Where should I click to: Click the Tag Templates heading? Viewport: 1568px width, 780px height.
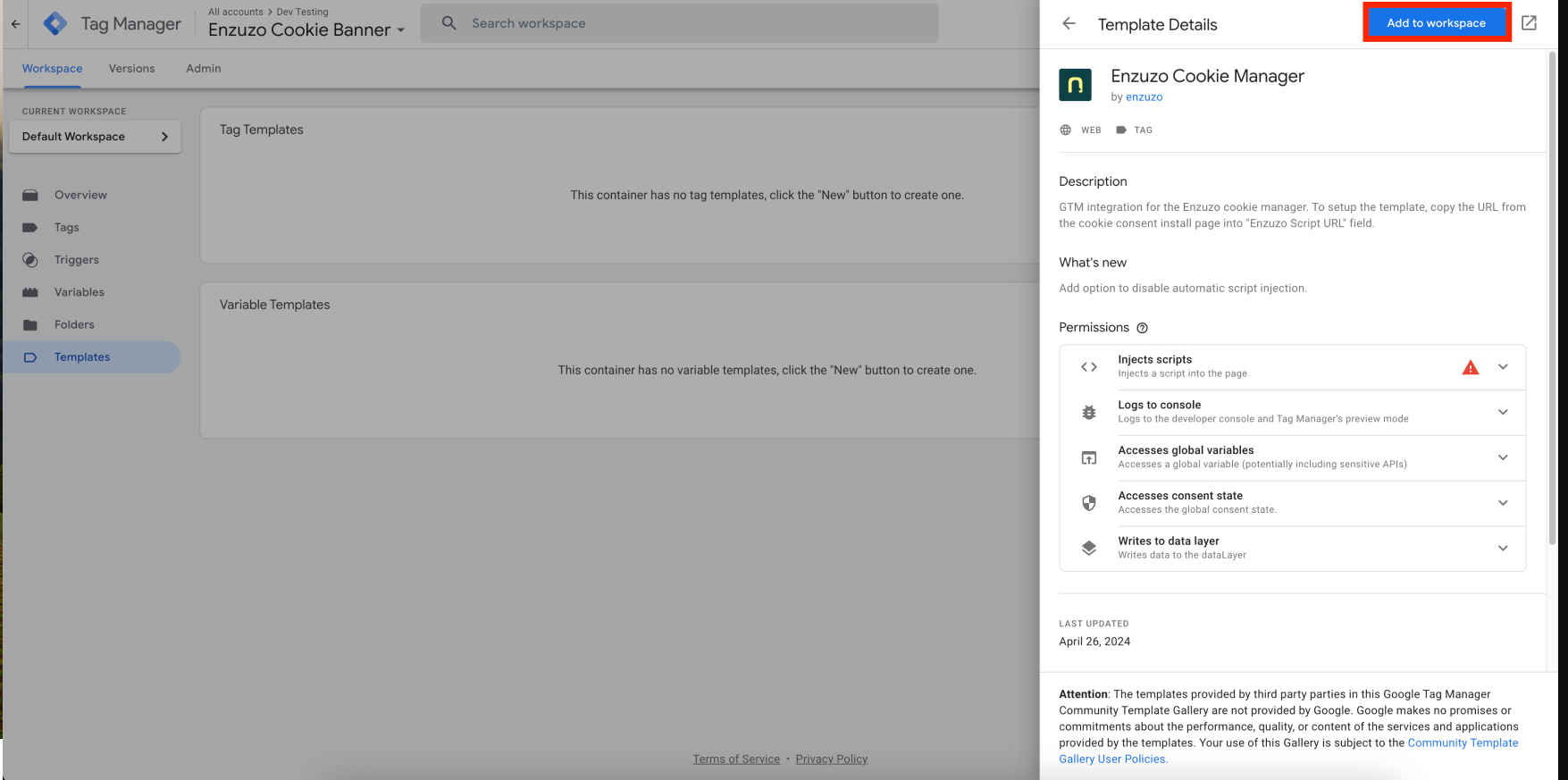[262, 130]
